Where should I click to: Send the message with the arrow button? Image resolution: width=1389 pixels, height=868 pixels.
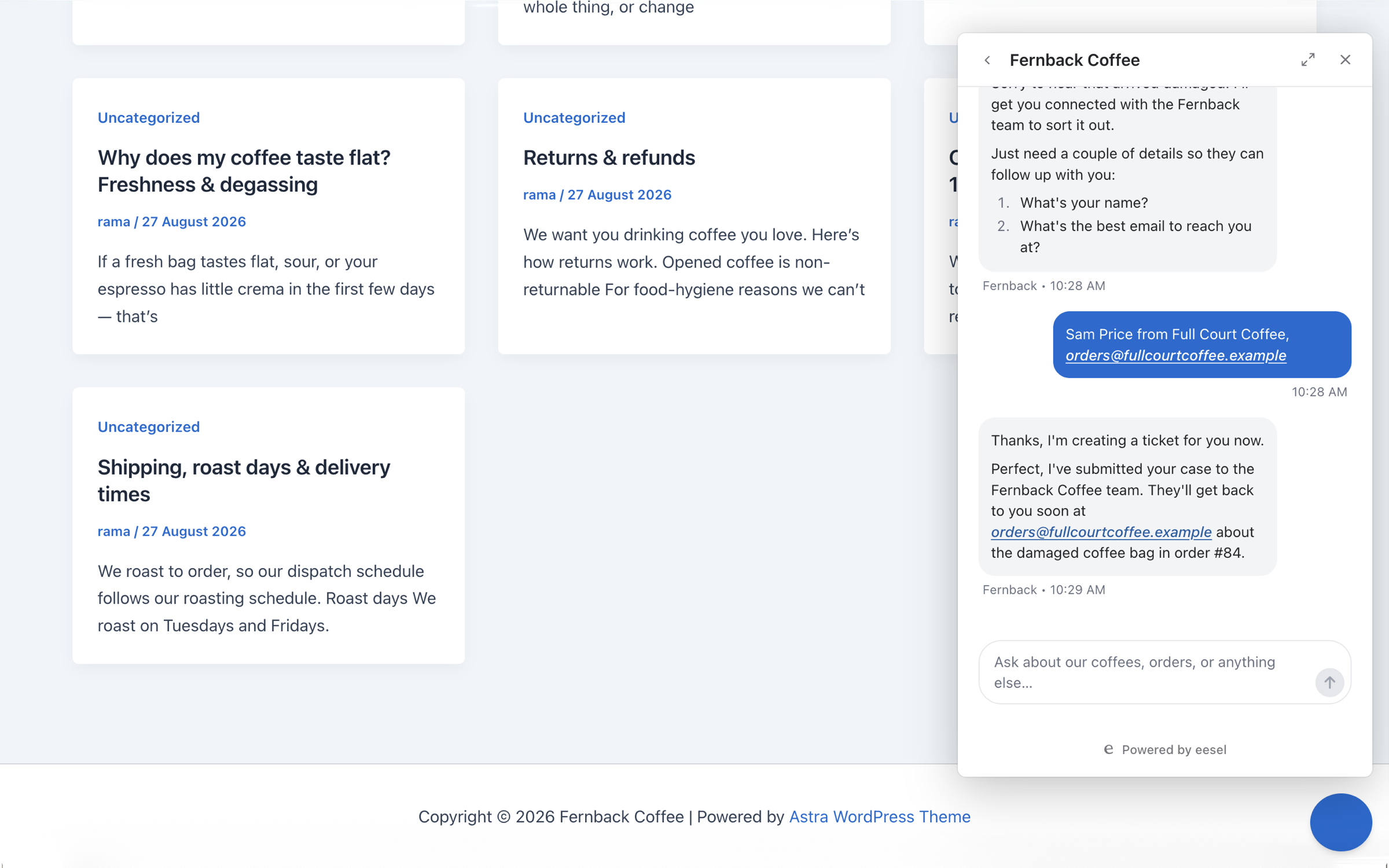pos(1329,682)
